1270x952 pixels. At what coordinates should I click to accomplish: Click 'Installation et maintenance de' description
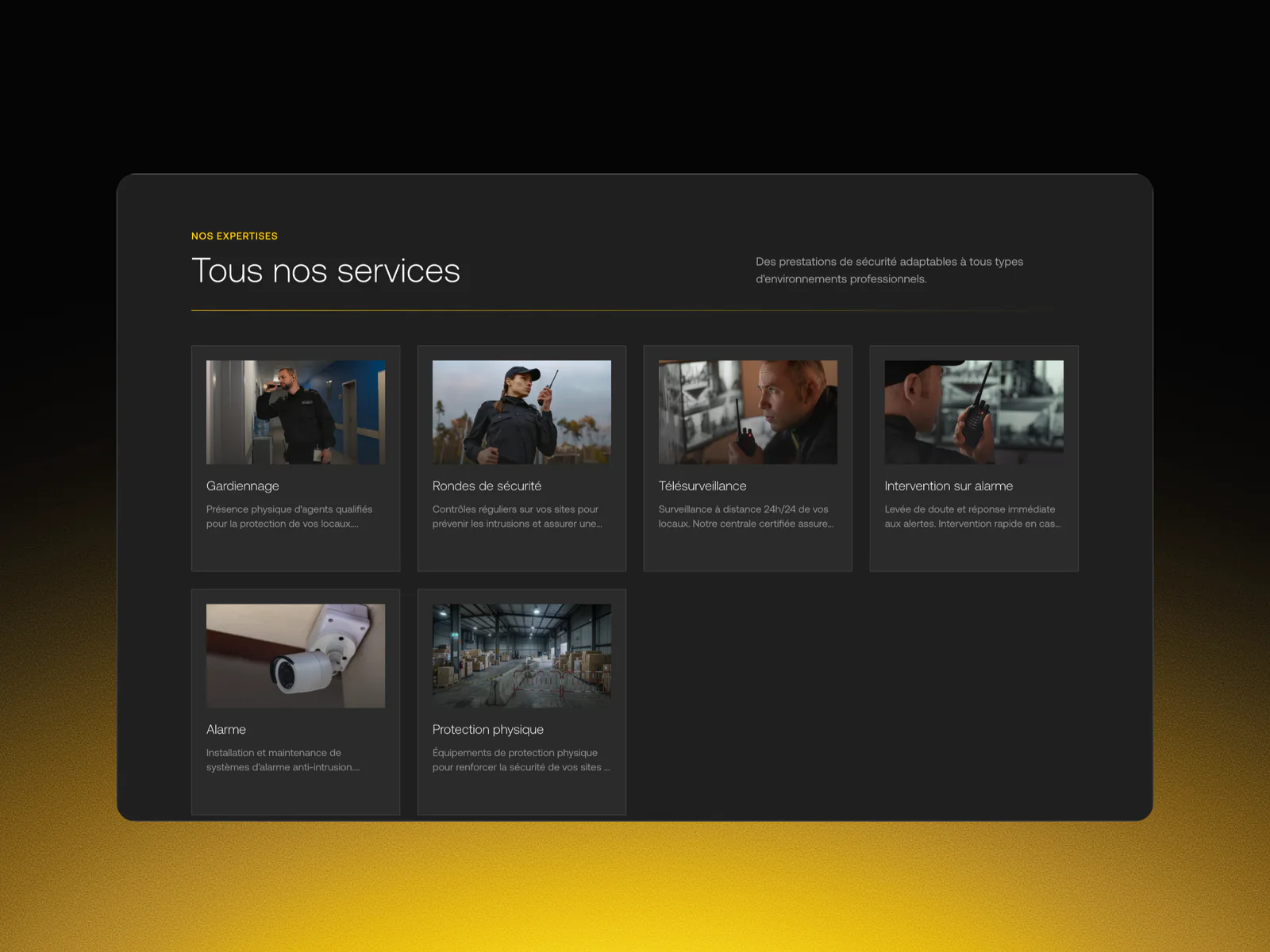(x=283, y=760)
